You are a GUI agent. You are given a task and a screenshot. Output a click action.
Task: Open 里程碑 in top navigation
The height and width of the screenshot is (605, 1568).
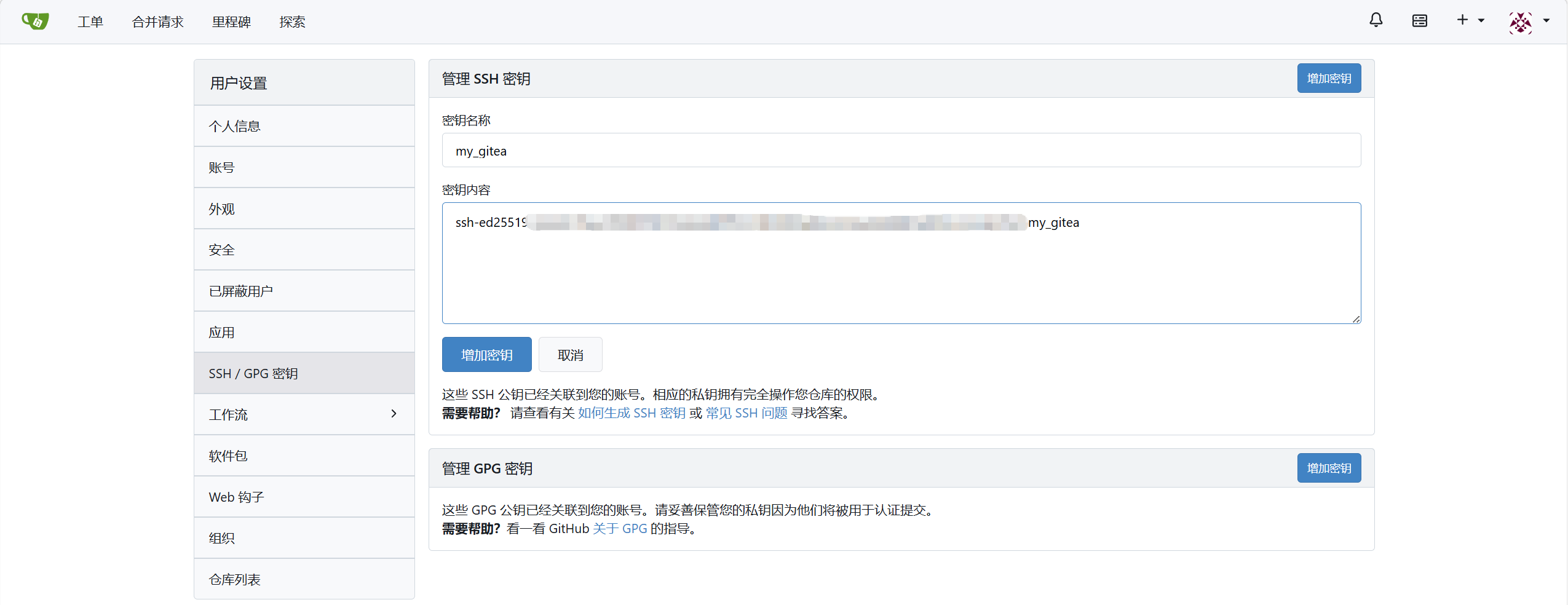pyautogui.click(x=231, y=22)
